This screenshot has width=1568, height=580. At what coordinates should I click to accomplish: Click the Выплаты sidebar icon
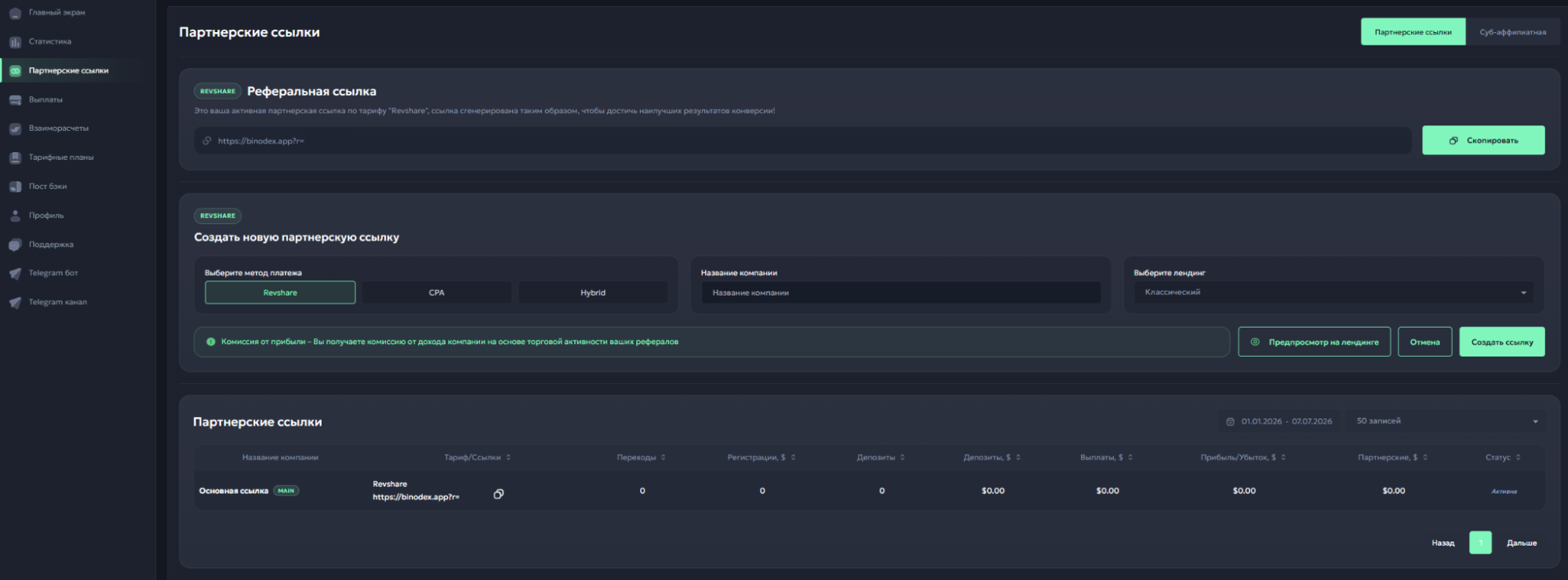pos(15,100)
